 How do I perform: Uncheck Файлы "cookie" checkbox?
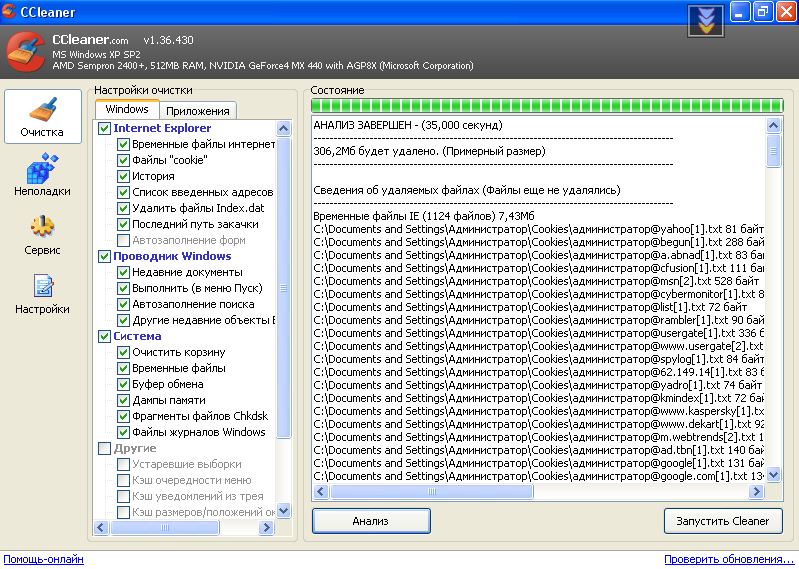[124, 160]
